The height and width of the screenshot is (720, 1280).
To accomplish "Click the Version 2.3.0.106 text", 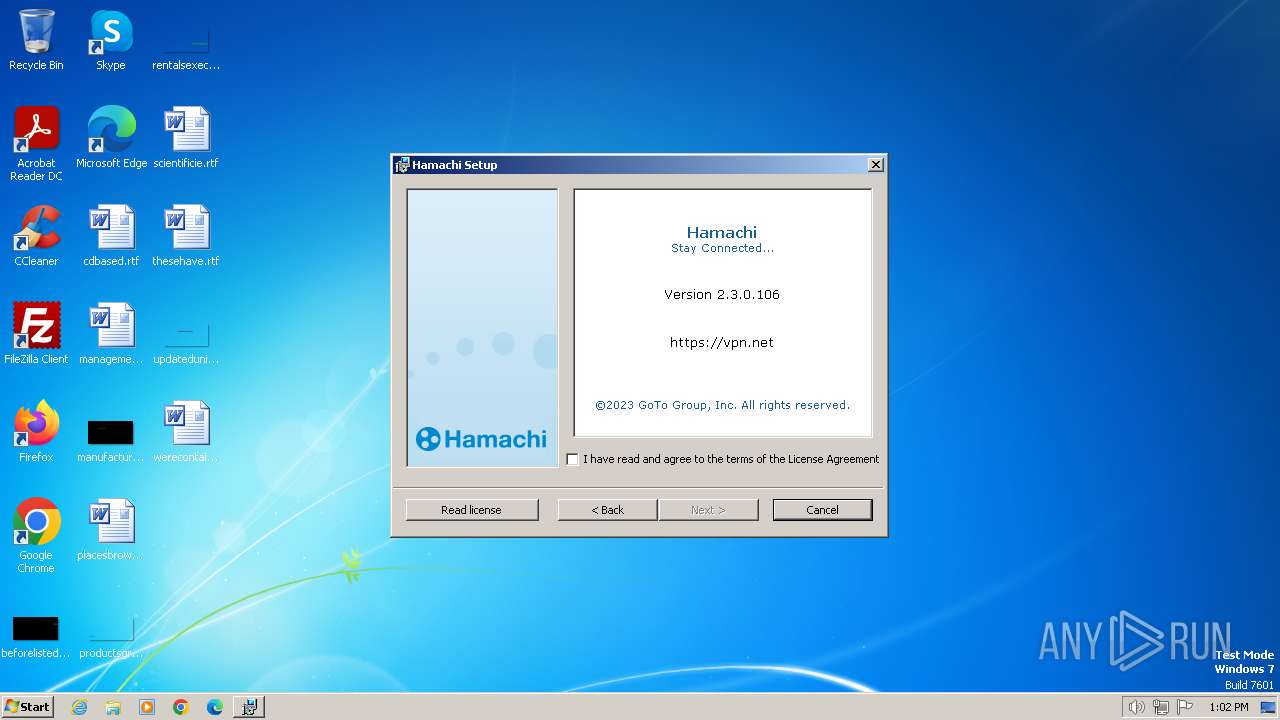I will 722,294.
